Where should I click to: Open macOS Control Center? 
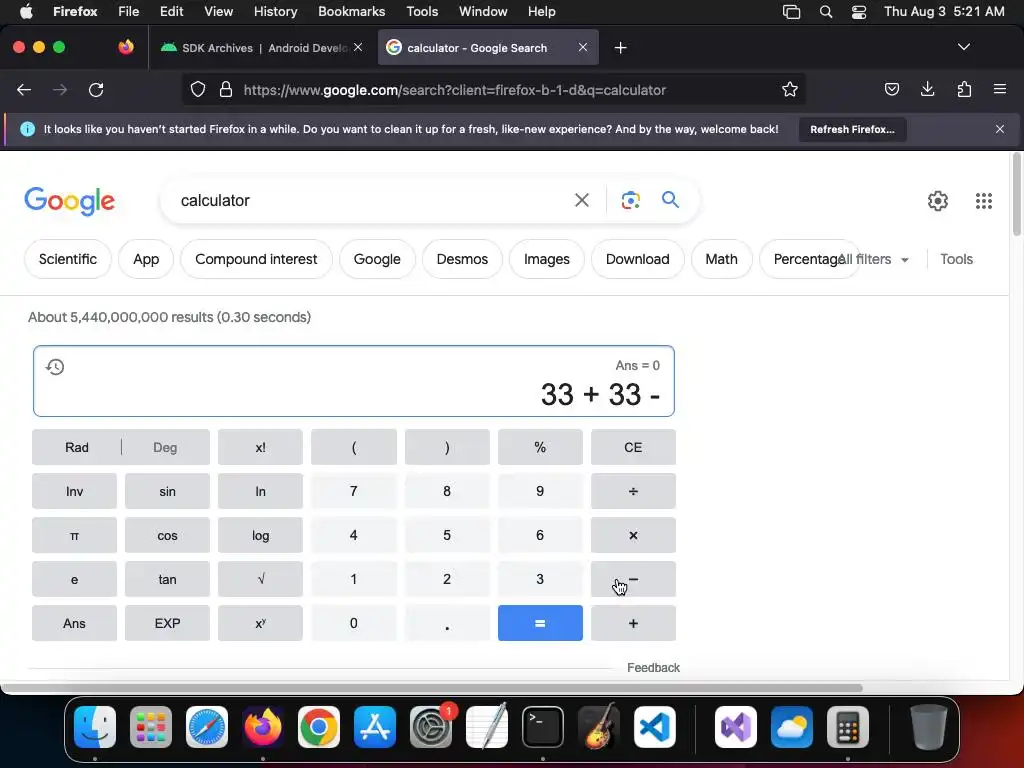coord(859,12)
